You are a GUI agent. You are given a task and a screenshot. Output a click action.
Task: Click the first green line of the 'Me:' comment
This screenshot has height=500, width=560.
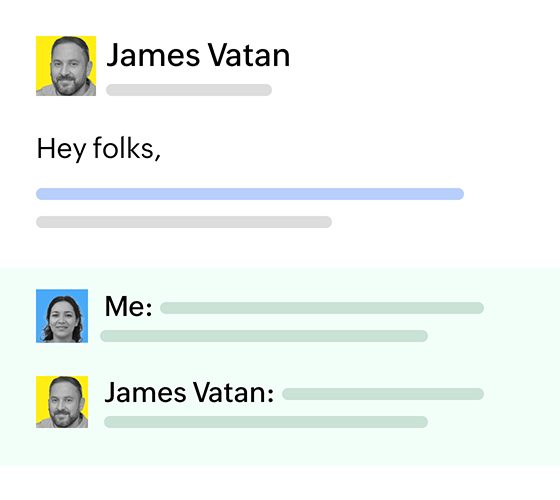[x=322, y=308]
